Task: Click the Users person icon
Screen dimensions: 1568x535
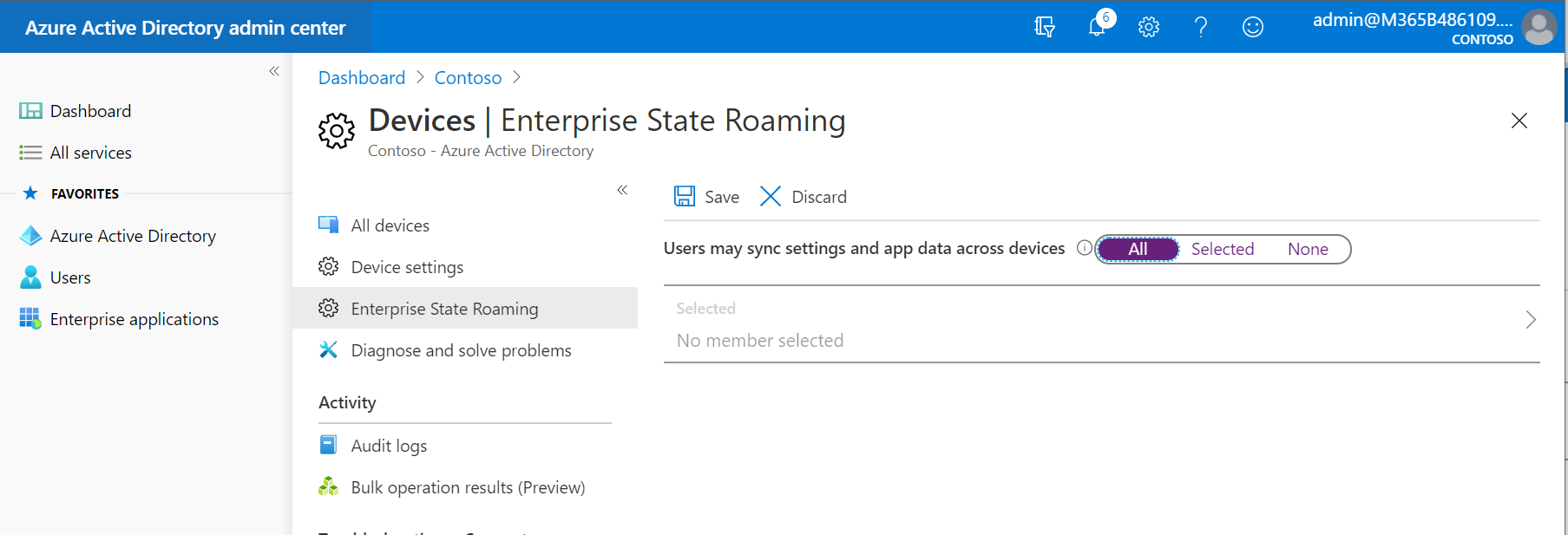Action: pyautogui.click(x=30, y=277)
